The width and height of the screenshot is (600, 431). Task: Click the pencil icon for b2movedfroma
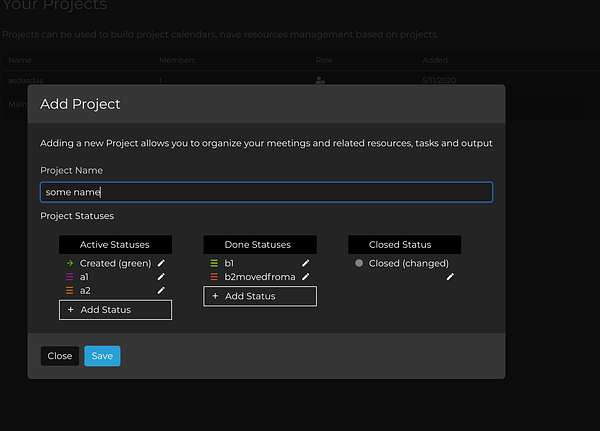pyautogui.click(x=305, y=276)
